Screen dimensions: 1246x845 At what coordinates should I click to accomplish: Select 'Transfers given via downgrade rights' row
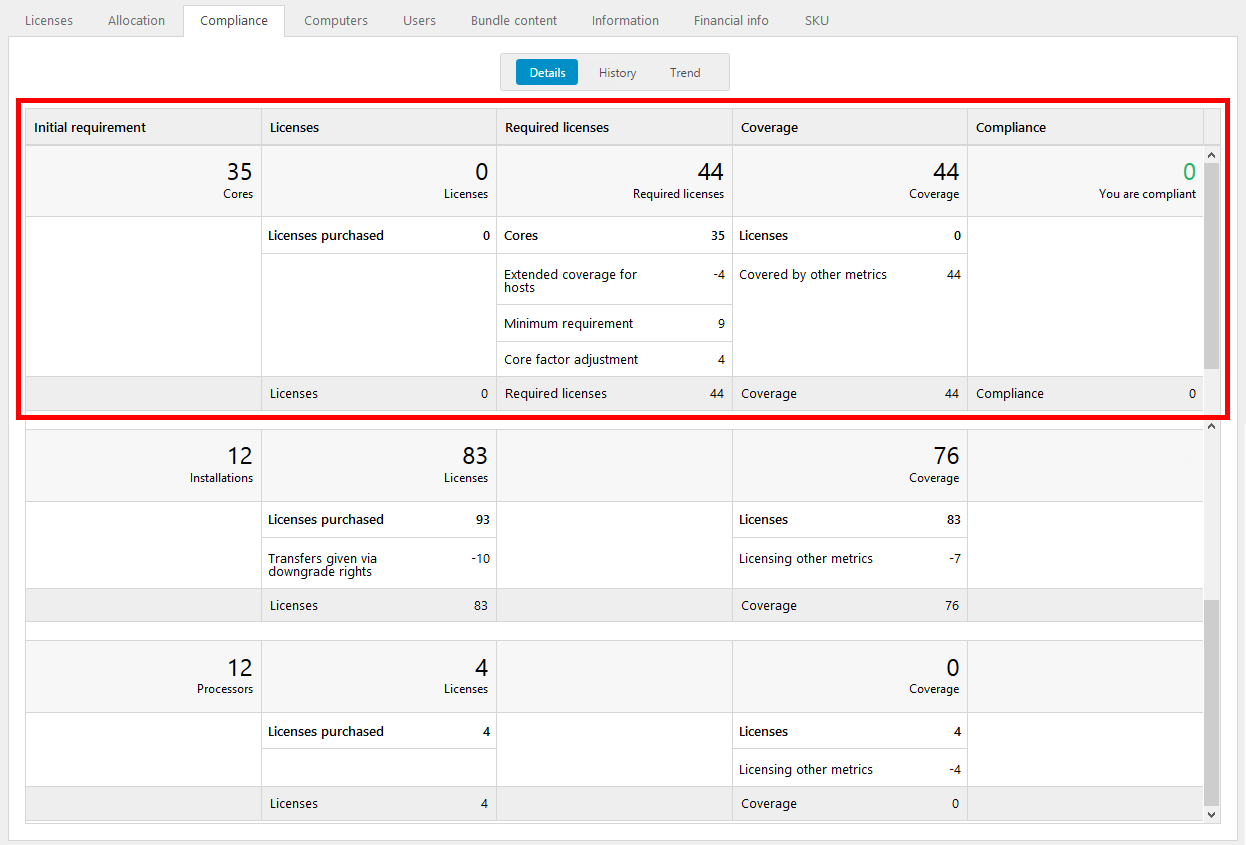[x=379, y=564]
